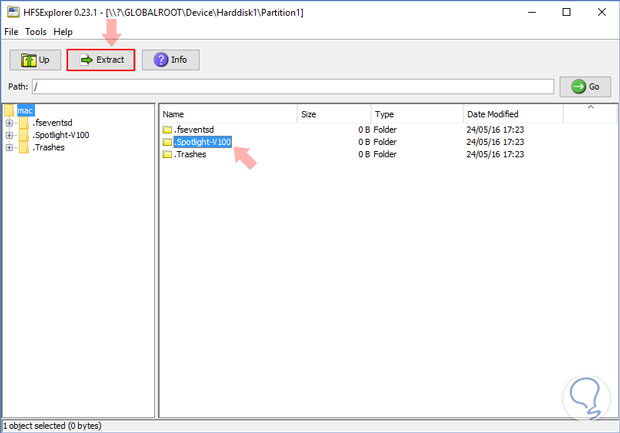Focus the Path input field
Viewport: 620px width, 433px height.
coord(293,87)
